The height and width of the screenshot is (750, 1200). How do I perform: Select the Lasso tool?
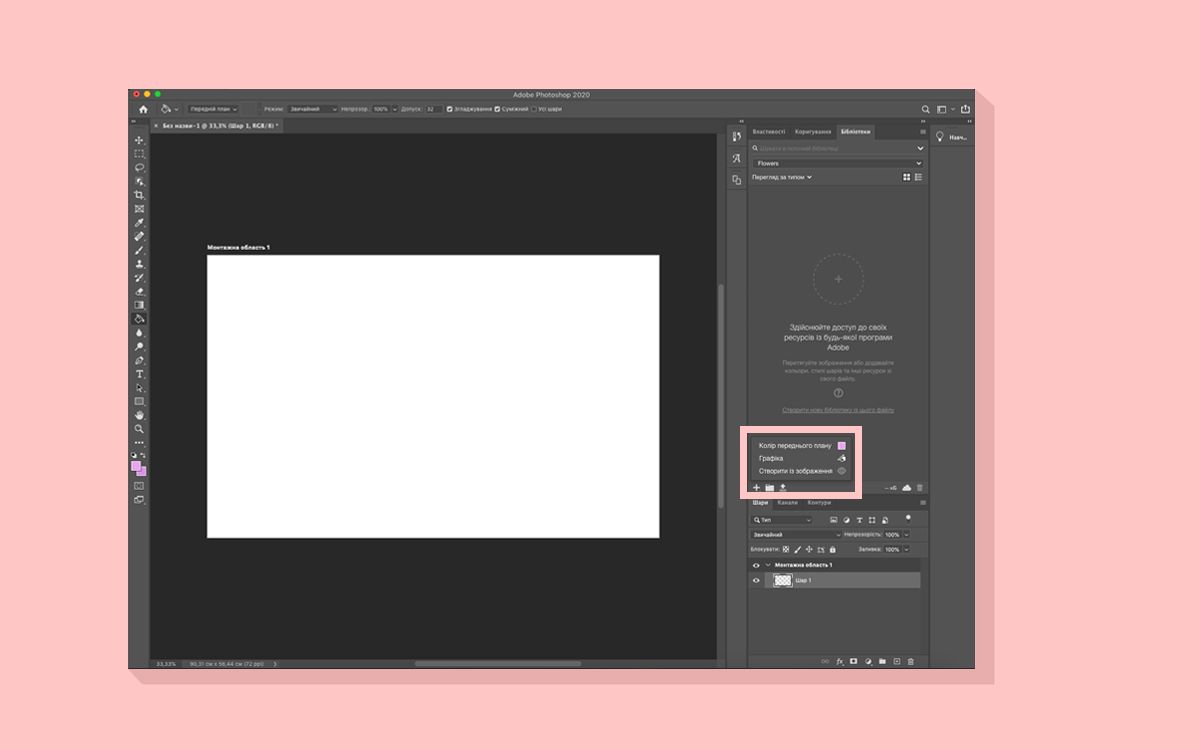(139, 167)
